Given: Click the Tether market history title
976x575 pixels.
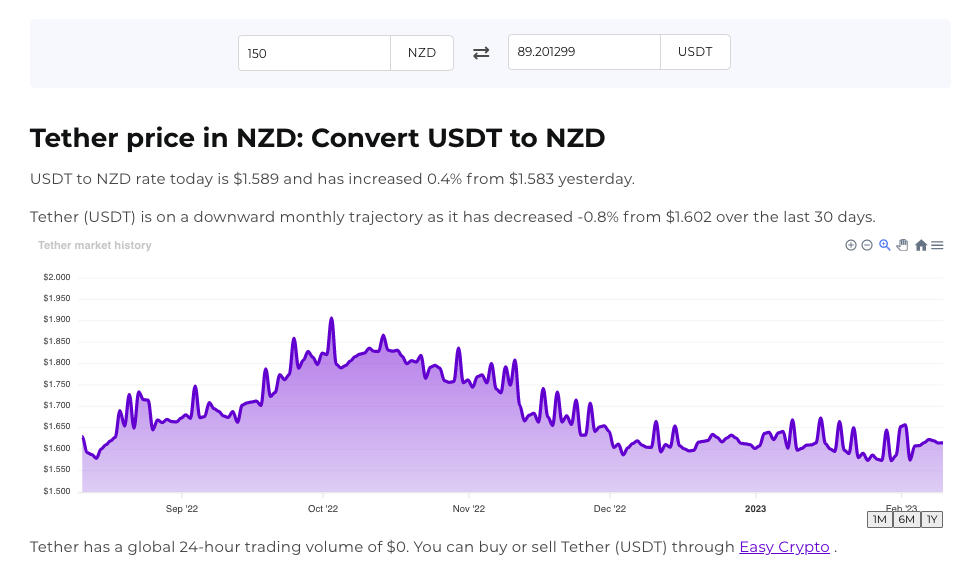Looking at the screenshot, I should 95,245.
